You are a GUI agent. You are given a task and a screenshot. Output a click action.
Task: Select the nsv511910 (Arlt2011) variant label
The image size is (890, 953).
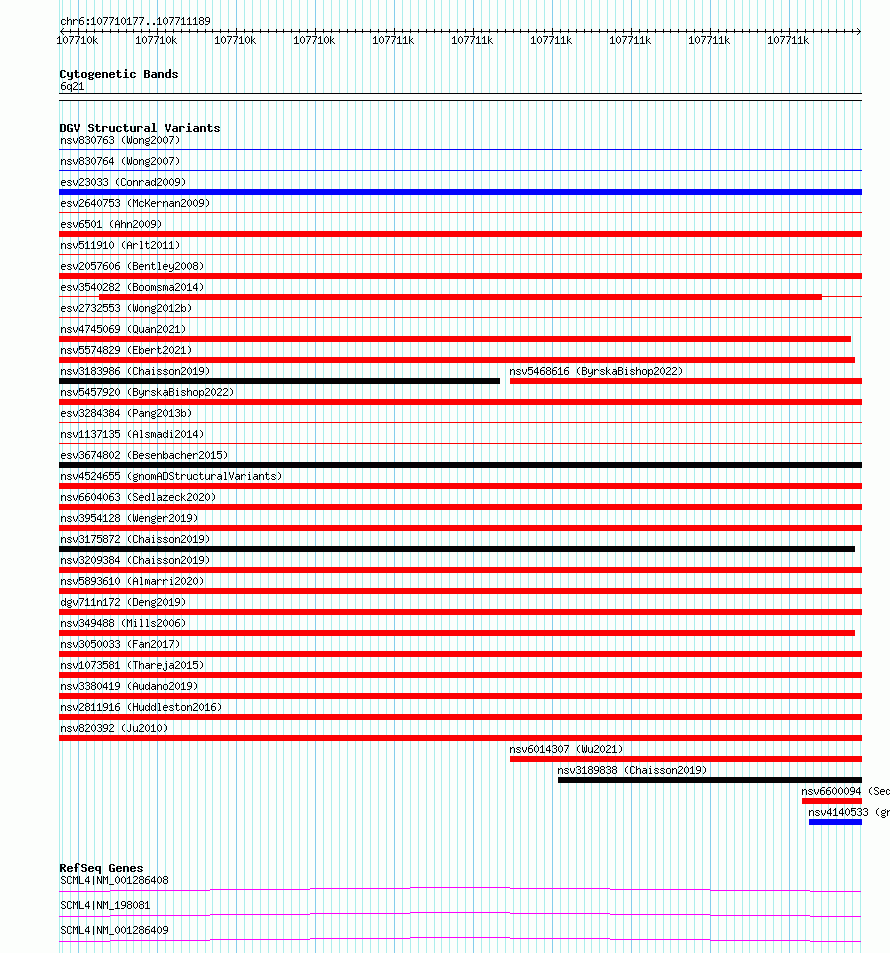click(x=120, y=246)
